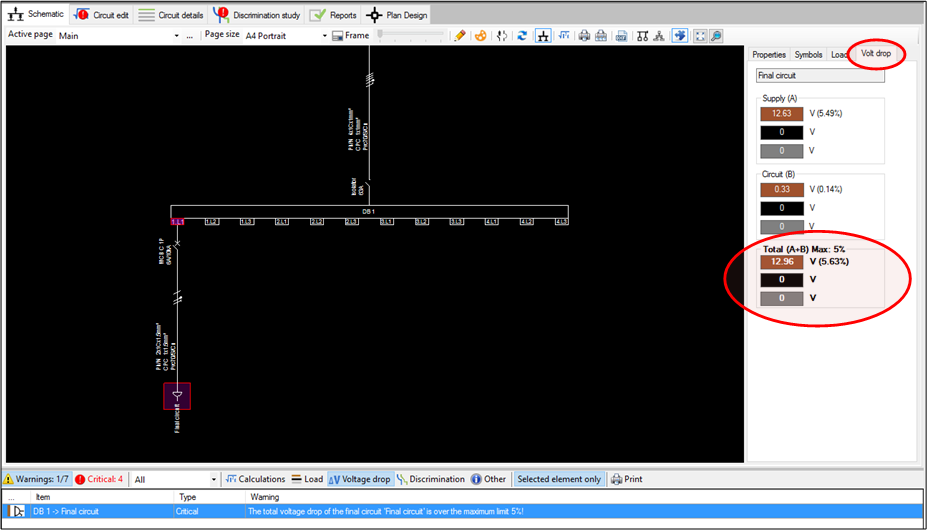Click the row icon for DB 1 -> Final circuit warning
927x530 pixels.
tap(17, 511)
